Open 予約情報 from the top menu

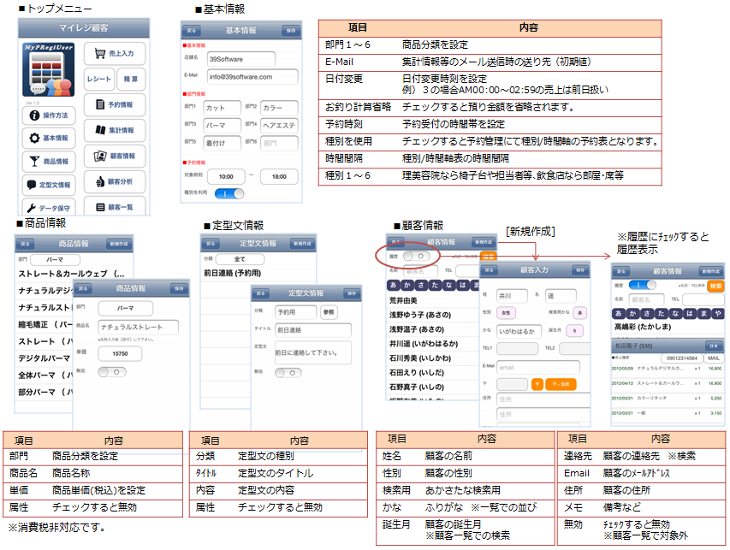tap(115, 105)
